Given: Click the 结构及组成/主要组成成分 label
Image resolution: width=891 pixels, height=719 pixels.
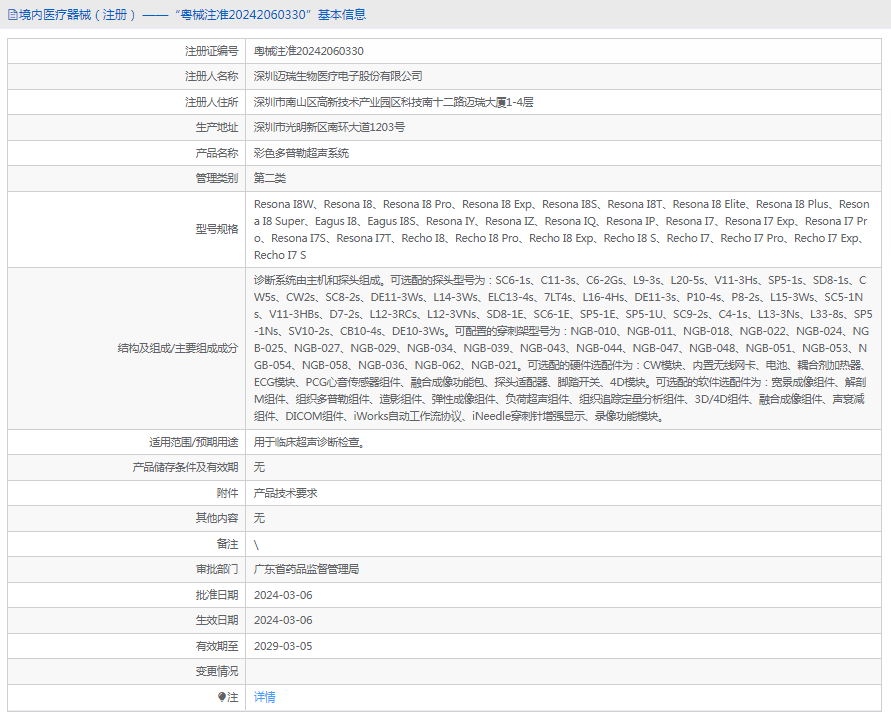Looking at the screenshot, I should (178, 348).
